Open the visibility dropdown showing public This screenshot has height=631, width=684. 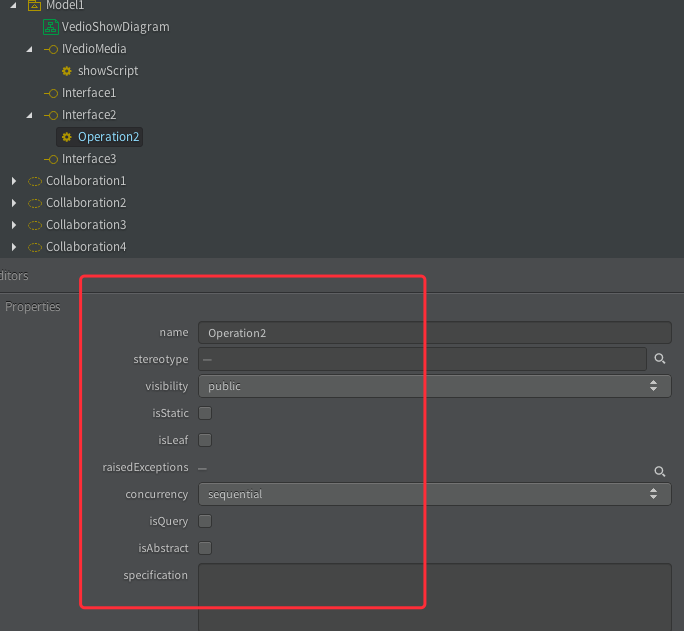pos(434,386)
